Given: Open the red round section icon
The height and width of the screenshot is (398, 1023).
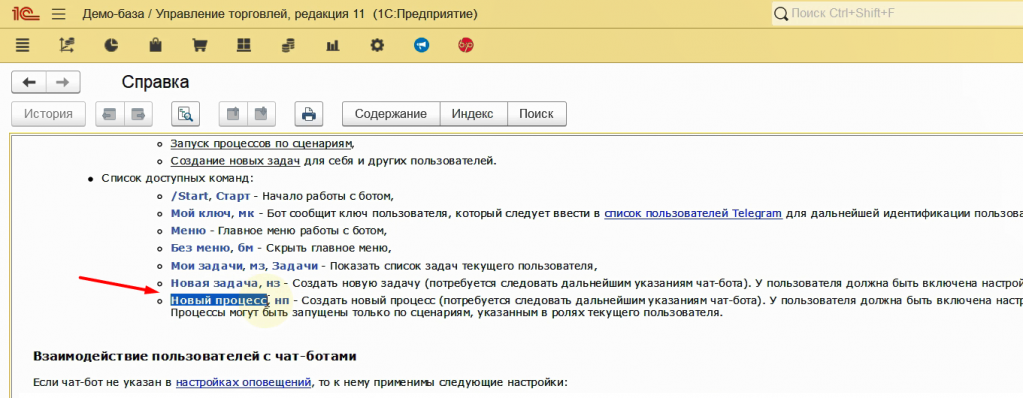Looking at the screenshot, I should pos(466,45).
